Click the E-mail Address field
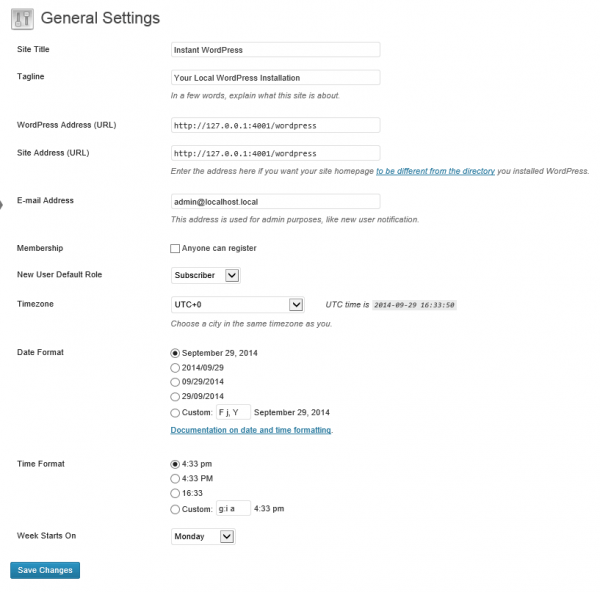The height and width of the screenshot is (592, 600). point(276,202)
